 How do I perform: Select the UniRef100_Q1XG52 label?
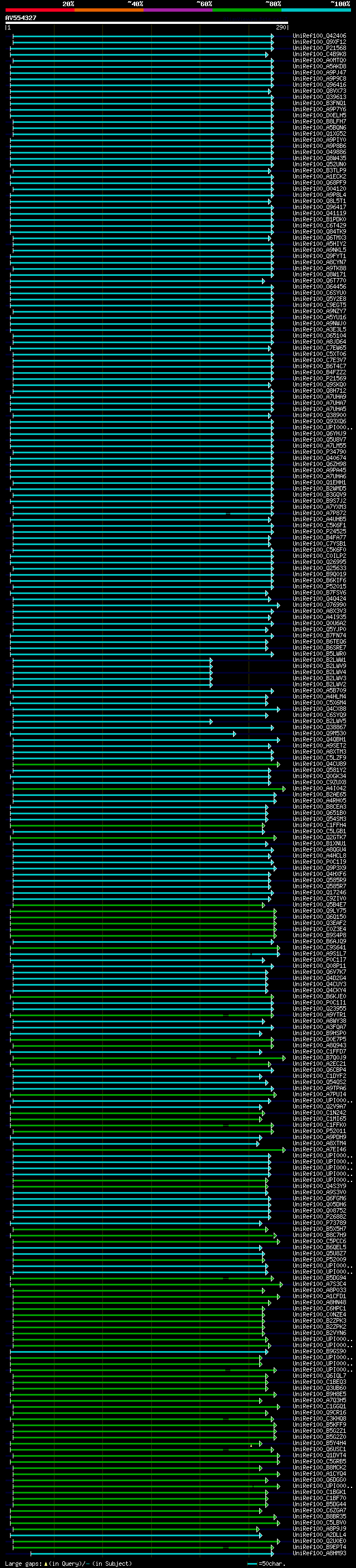319,133
